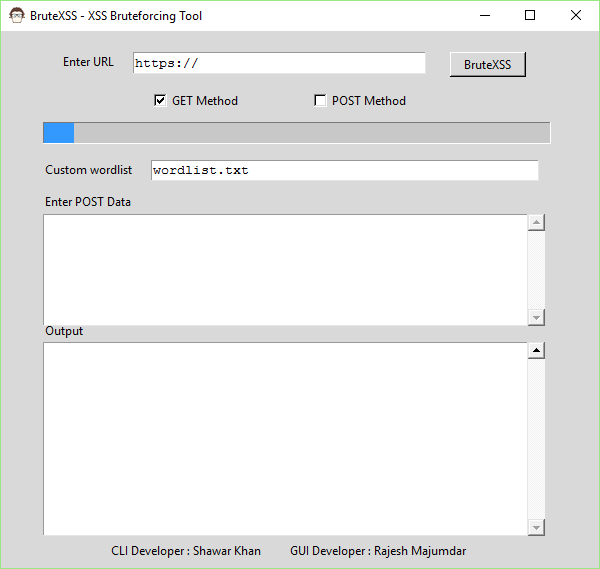Click the BruteXSS app icon in title bar
600x569 pixels.
(x=16, y=16)
